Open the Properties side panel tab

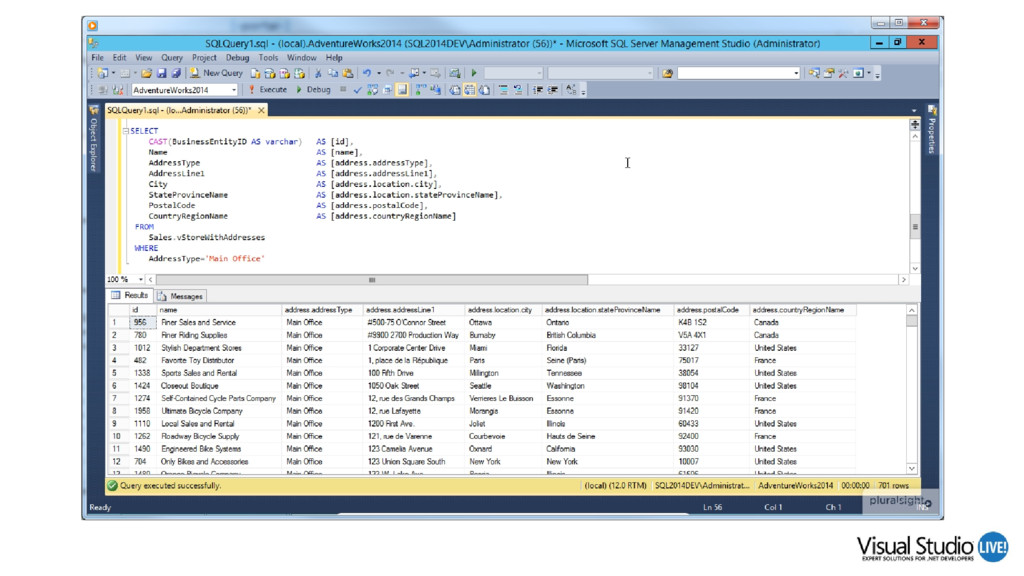[x=932, y=131]
